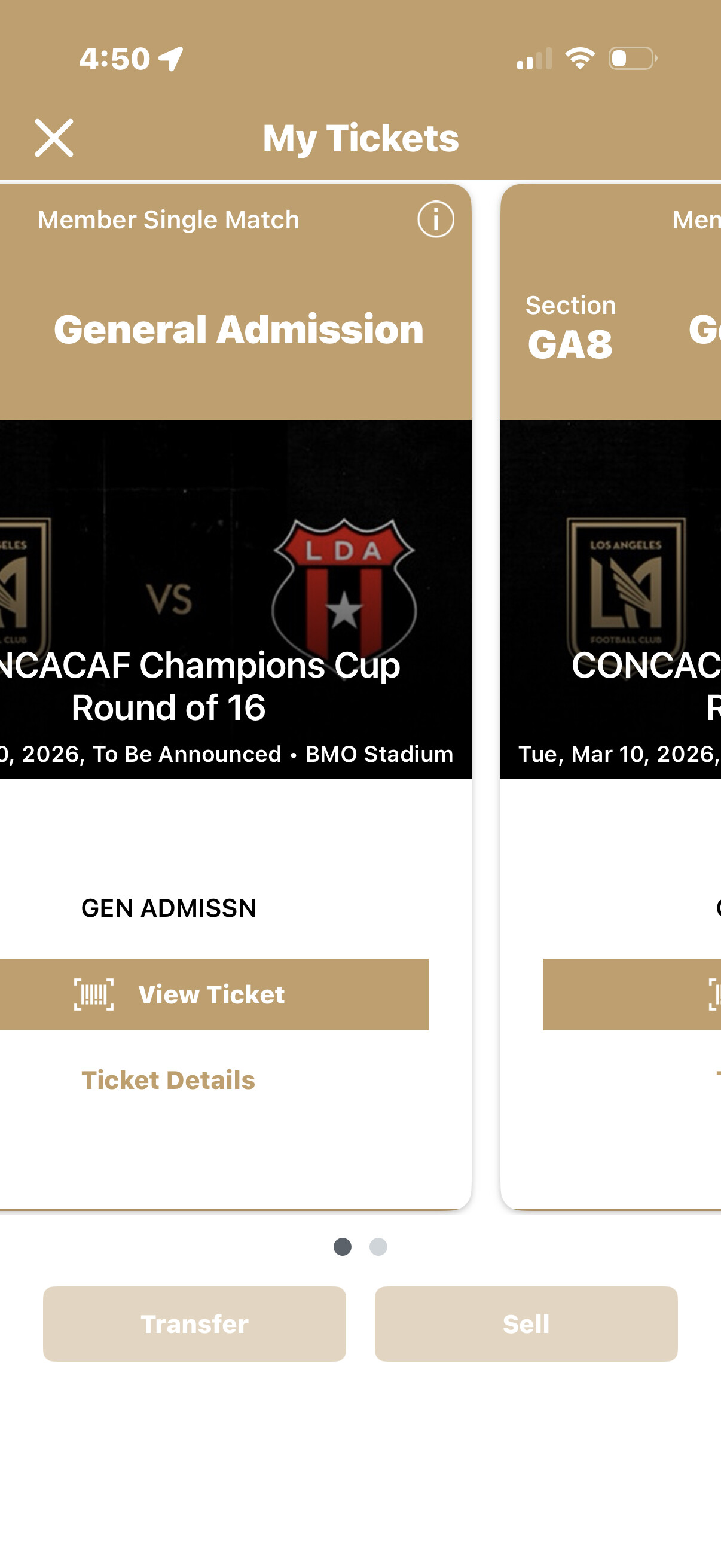Tap the cellular signal bars

click(534, 59)
